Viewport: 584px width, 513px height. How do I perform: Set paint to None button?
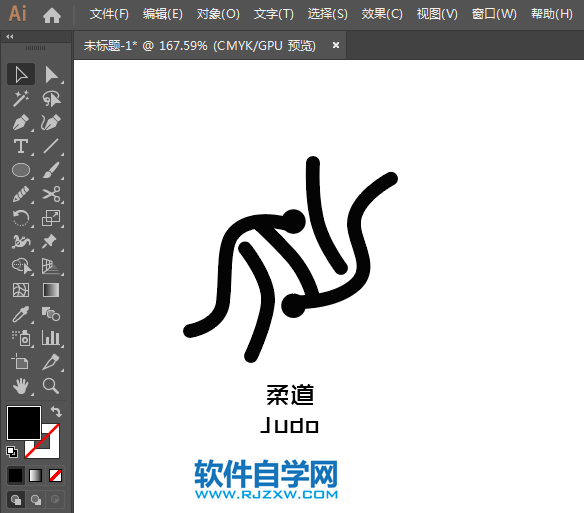click(x=55, y=475)
